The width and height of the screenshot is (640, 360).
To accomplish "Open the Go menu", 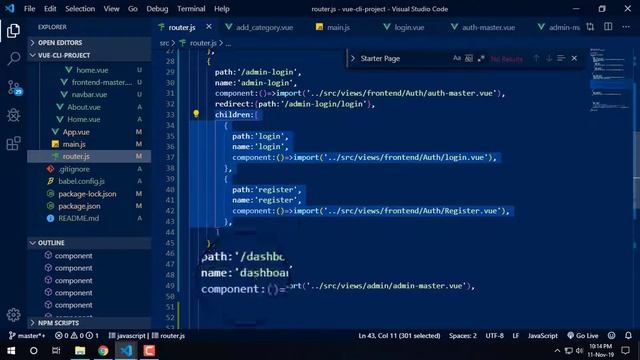I will [133, 9].
